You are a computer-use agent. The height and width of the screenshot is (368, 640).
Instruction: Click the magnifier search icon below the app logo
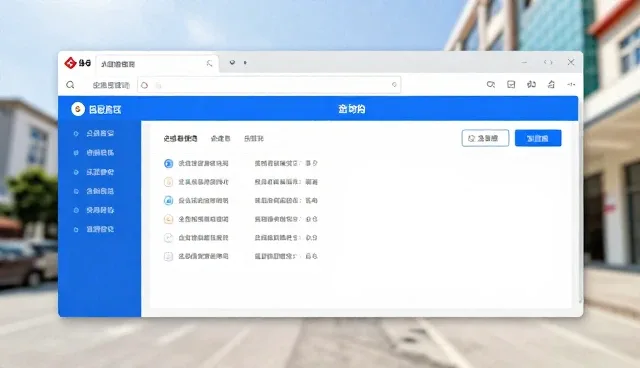point(70,85)
